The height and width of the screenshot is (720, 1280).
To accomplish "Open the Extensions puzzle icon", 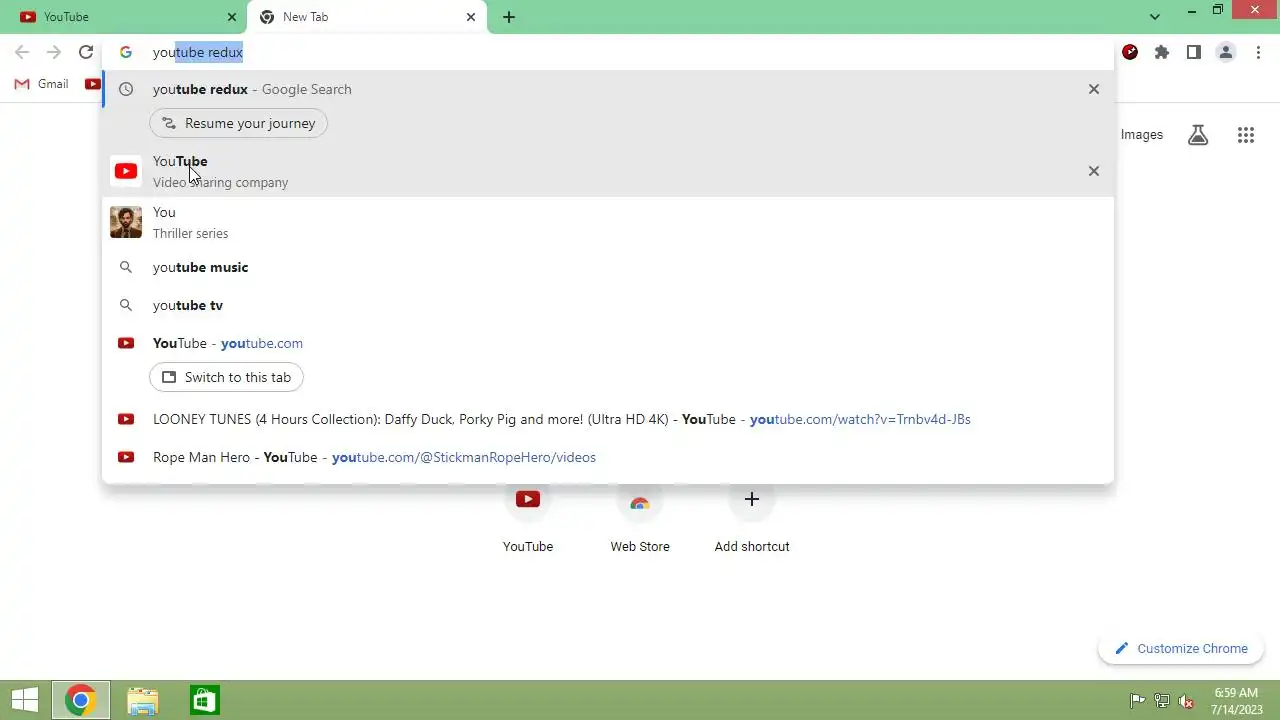I will click(1162, 52).
